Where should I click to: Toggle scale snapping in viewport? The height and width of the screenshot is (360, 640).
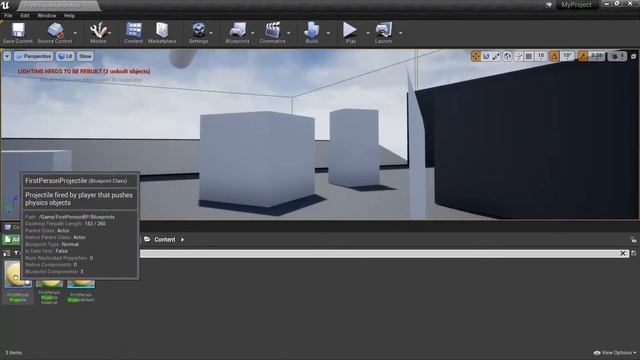583,56
